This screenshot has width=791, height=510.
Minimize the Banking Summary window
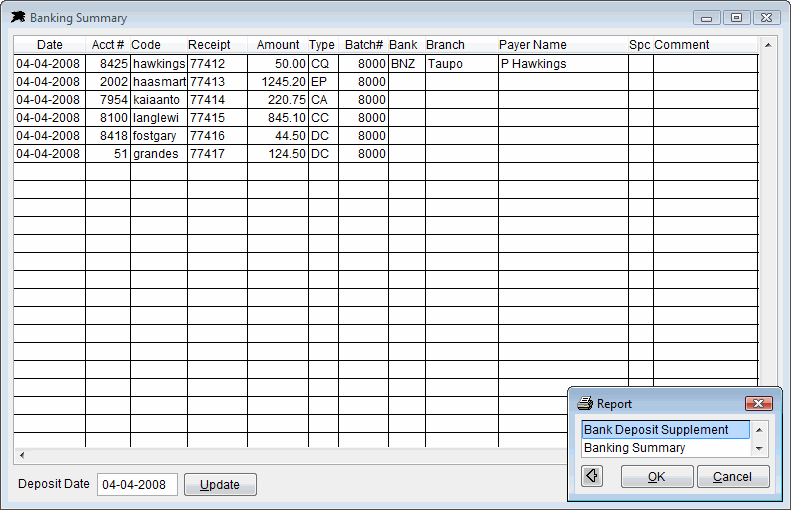tap(707, 18)
